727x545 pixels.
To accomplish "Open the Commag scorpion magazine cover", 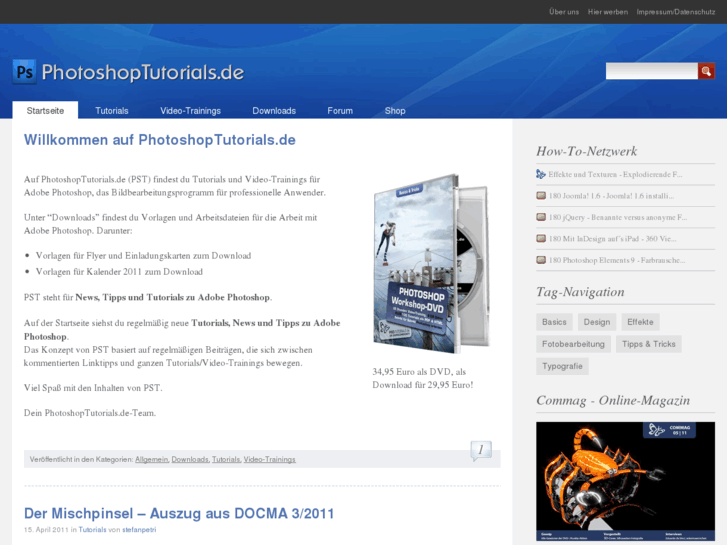I will click(x=625, y=481).
